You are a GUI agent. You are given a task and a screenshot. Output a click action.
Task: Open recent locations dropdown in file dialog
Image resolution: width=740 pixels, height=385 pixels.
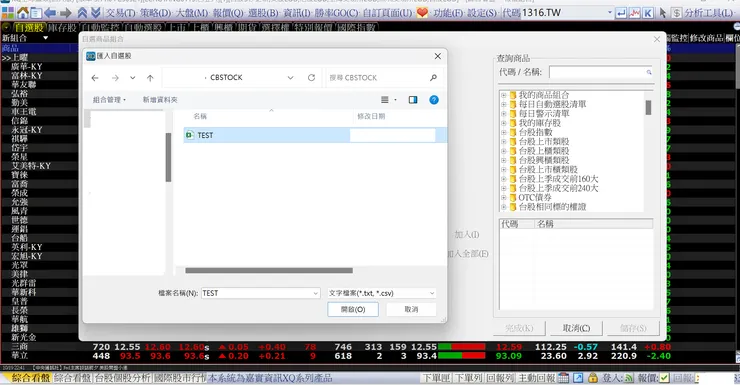coord(133,78)
